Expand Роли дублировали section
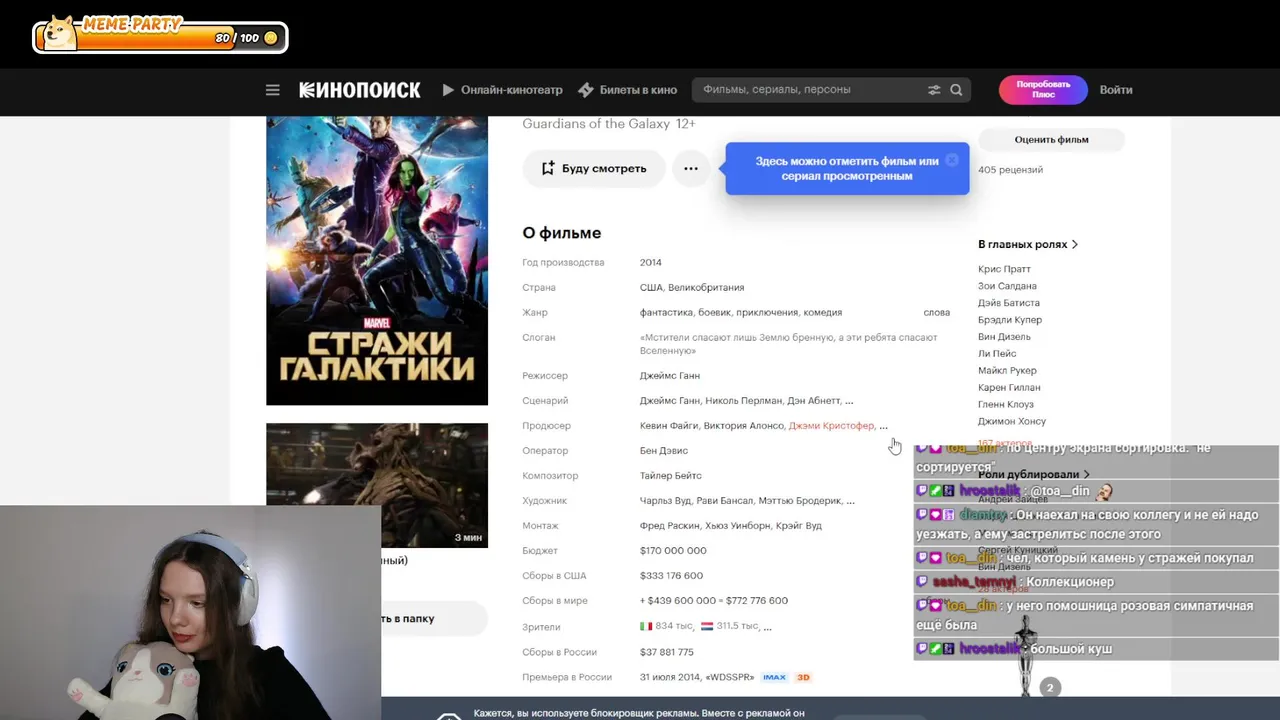The height and width of the screenshot is (720, 1280). [1034, 474]
